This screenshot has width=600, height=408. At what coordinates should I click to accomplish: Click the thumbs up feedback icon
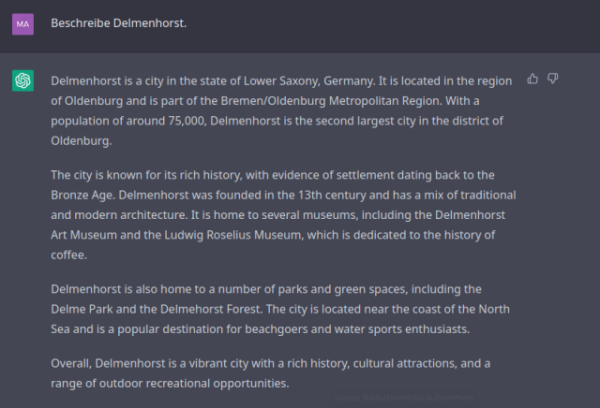coord(532,79)
